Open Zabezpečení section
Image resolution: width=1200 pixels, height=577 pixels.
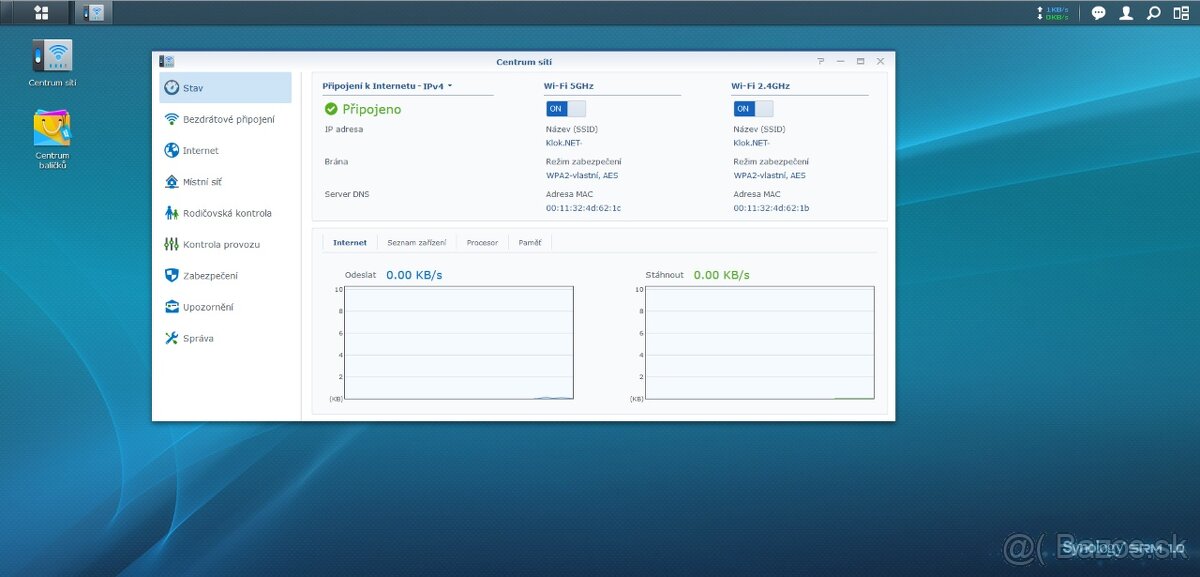(225, 275)
